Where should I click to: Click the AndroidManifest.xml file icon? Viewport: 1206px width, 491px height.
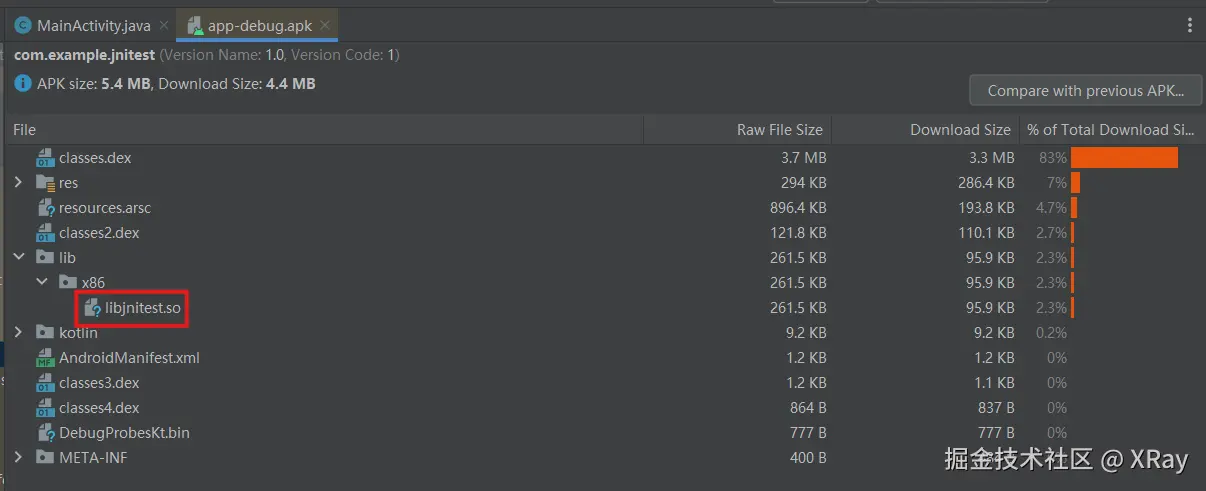45,358
